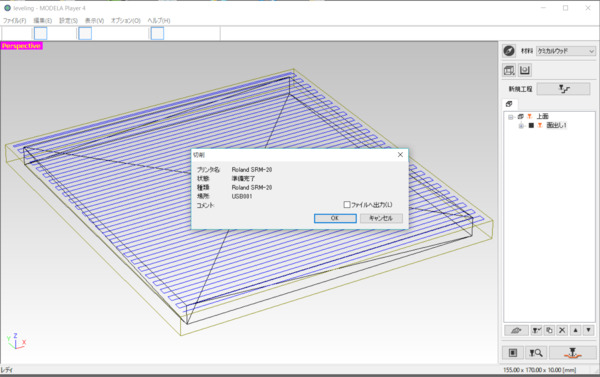Click the 状態 label in dialog
The image size is (600, 377).
(203, 178)
